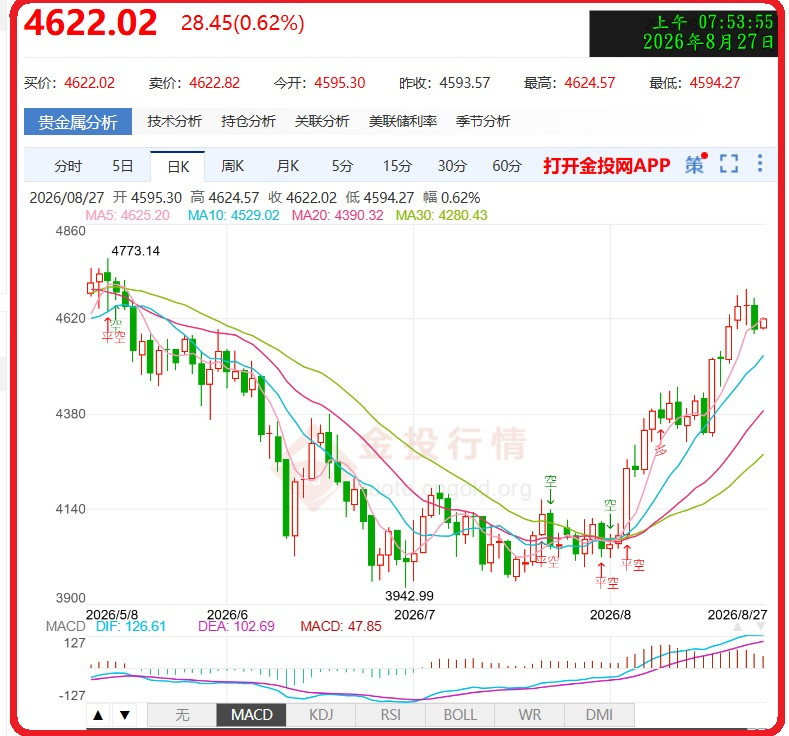Click the MA5: 4625.20 label
This screenshot has height=736, width=789.
(x=127, y=215)
